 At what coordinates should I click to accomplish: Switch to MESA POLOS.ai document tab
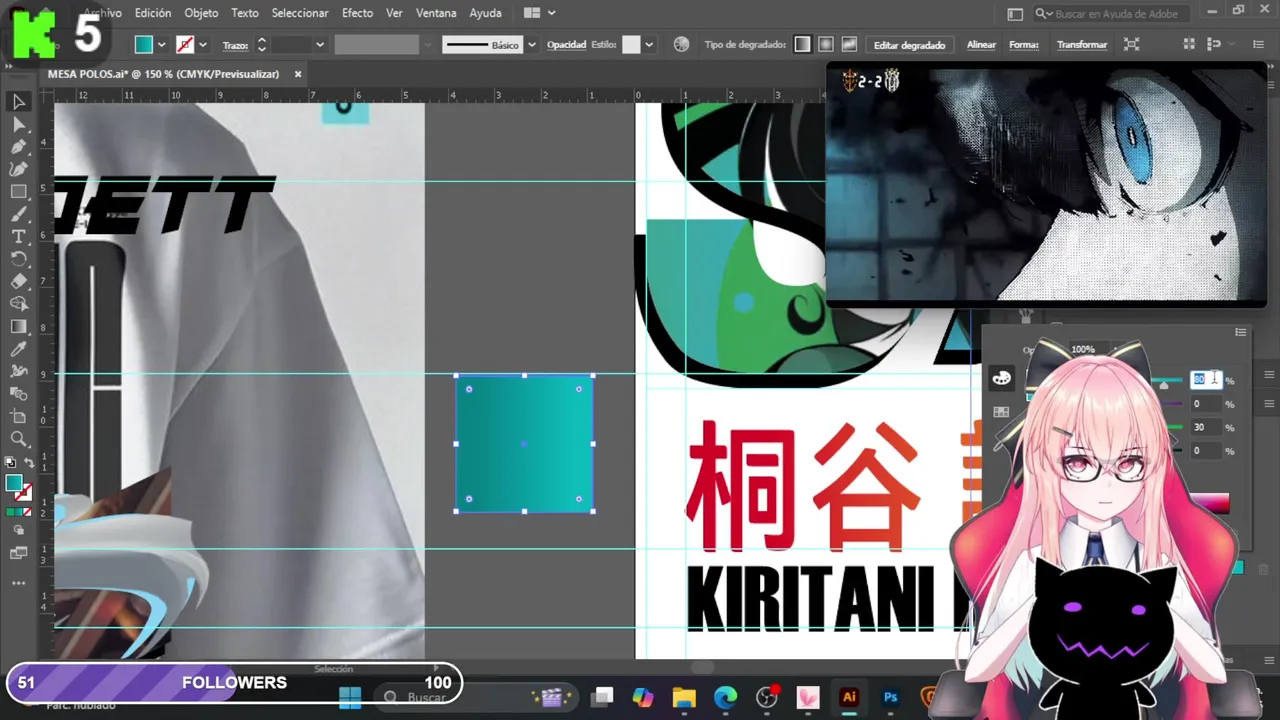click(x=163, y=74)
